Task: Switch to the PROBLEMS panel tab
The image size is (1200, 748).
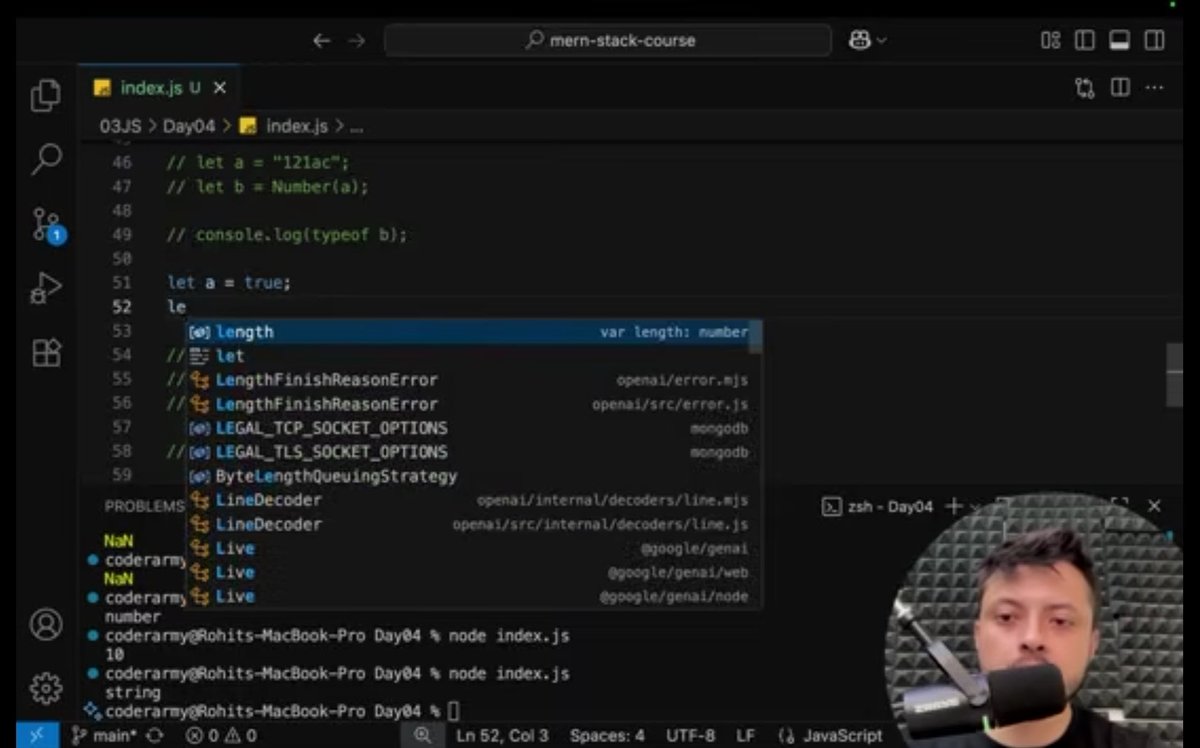Action: pos(144,506)
